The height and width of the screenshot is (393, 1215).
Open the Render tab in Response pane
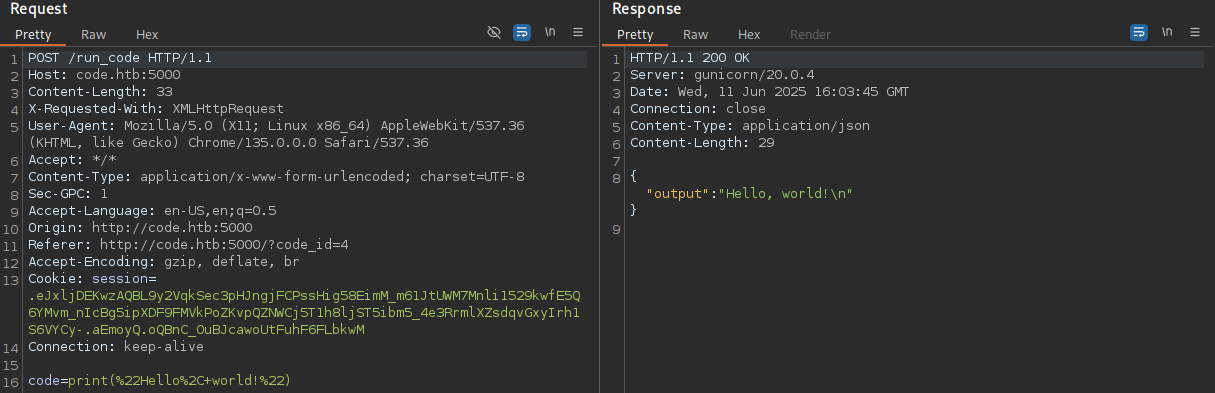(x=810, y=34)
